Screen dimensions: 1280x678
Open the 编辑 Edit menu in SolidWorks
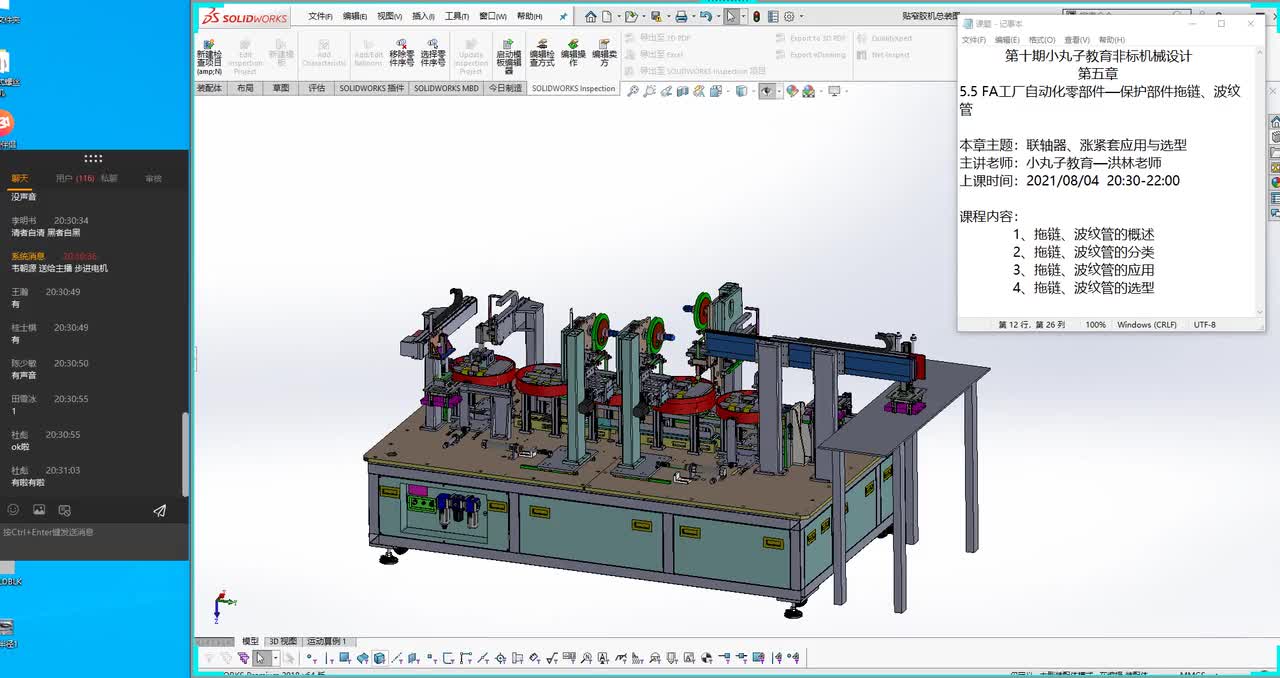(x=355, y=17)
